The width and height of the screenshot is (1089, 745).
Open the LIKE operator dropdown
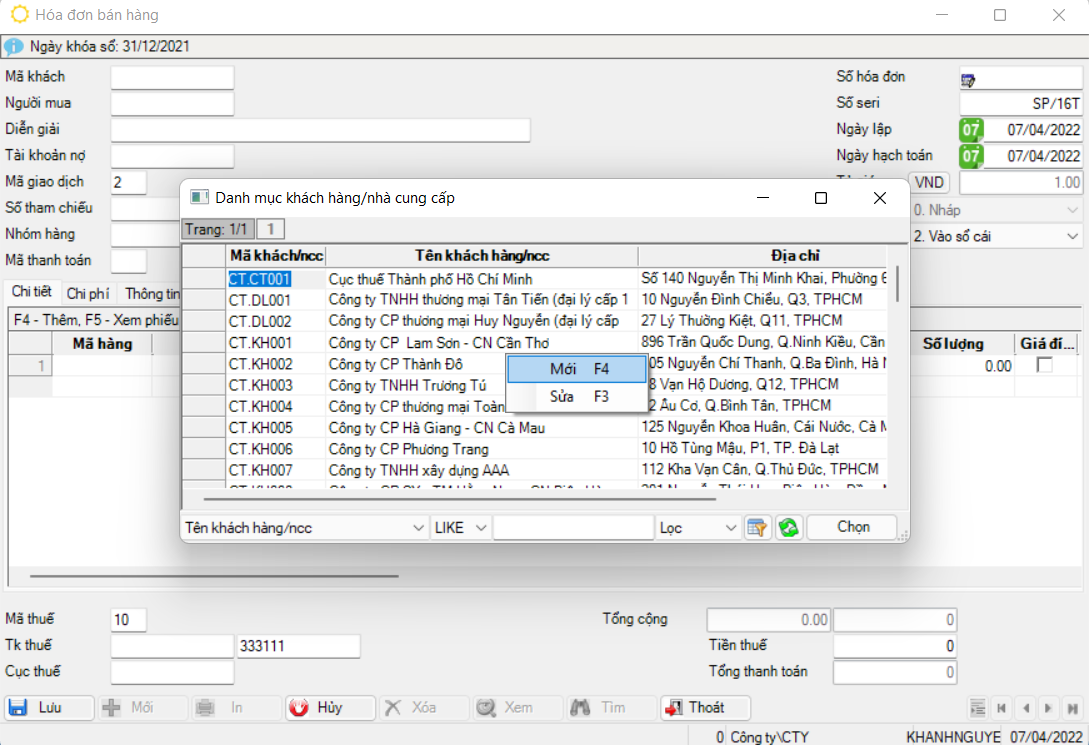click(x=480, y=528)
